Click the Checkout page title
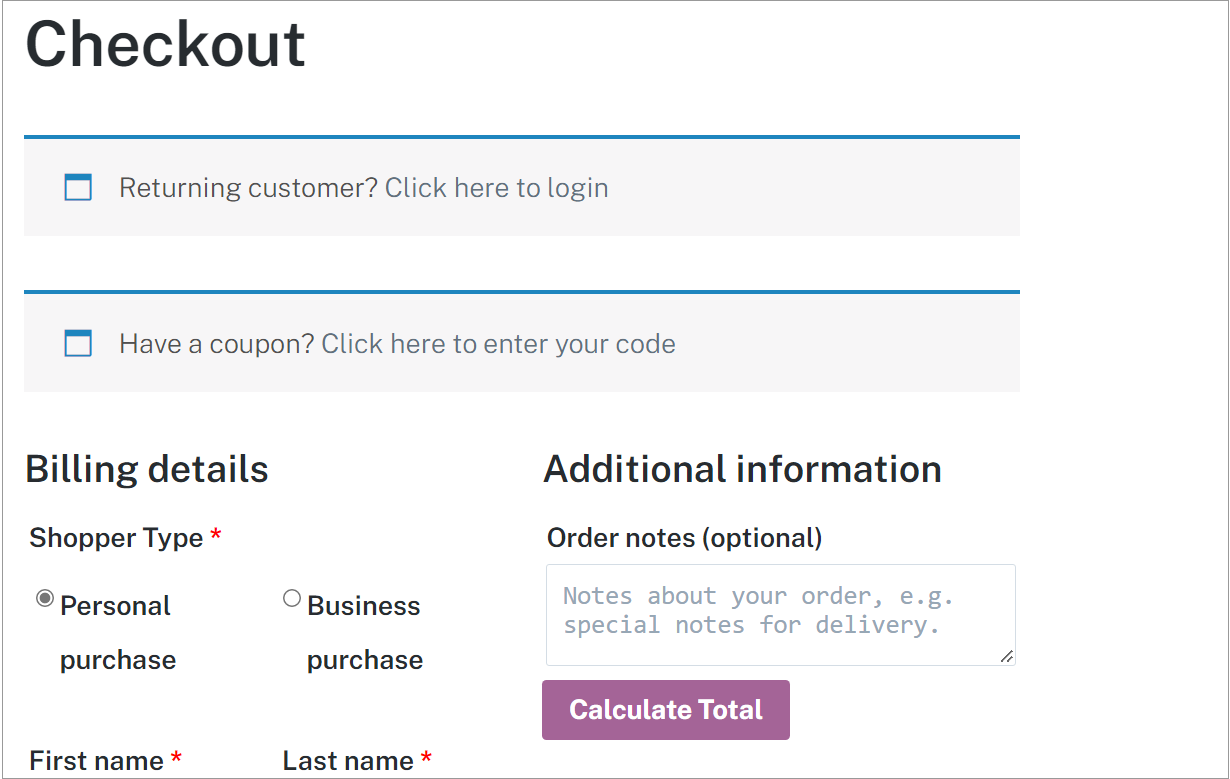Screen dimensions: 1230x779 [166, 45]
